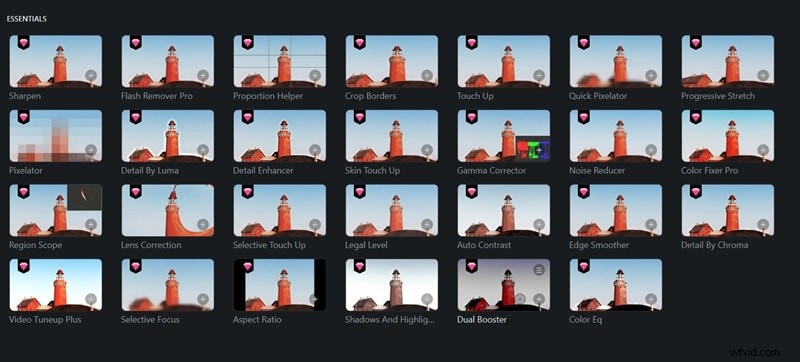Click the ESSENTIALS category heading

27,19
